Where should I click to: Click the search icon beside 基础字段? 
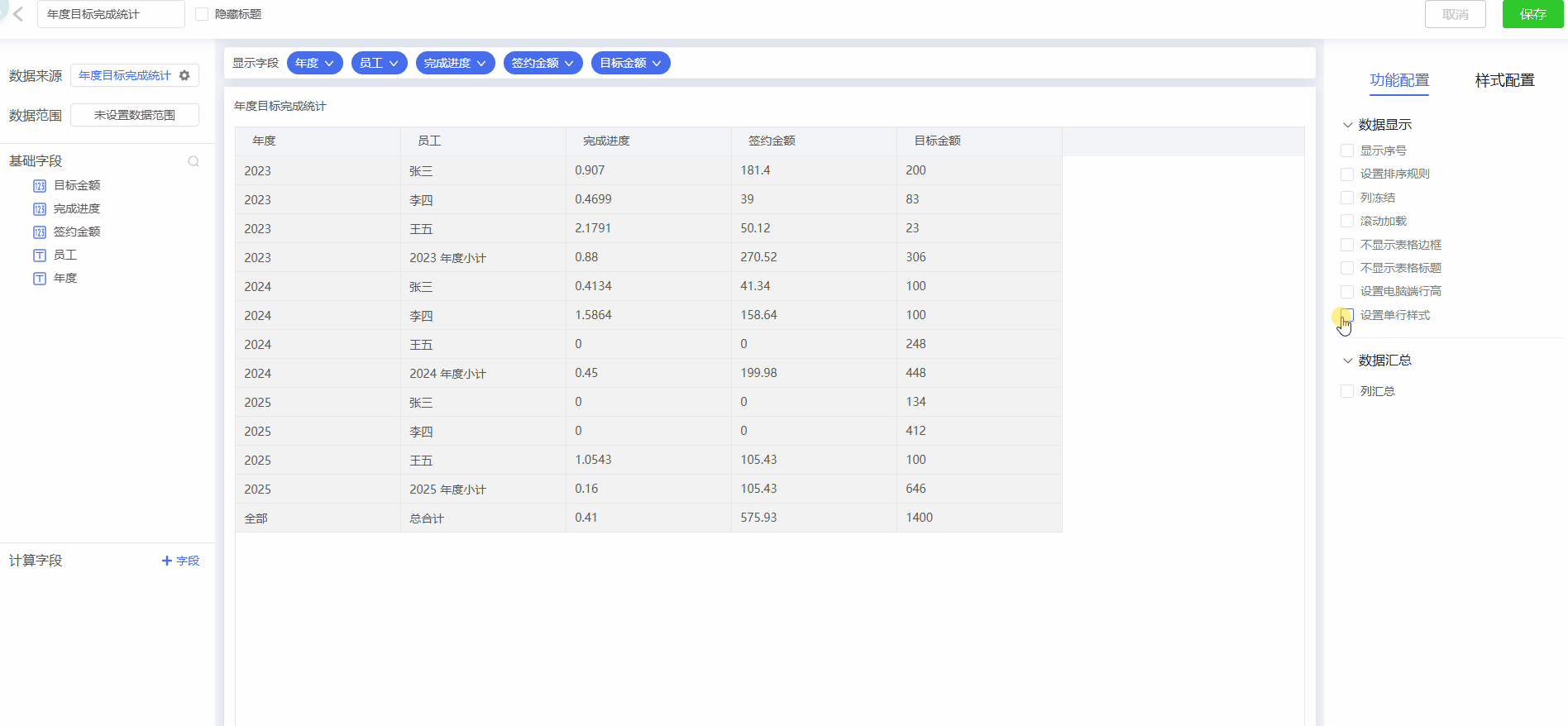[x=194, y=161]
